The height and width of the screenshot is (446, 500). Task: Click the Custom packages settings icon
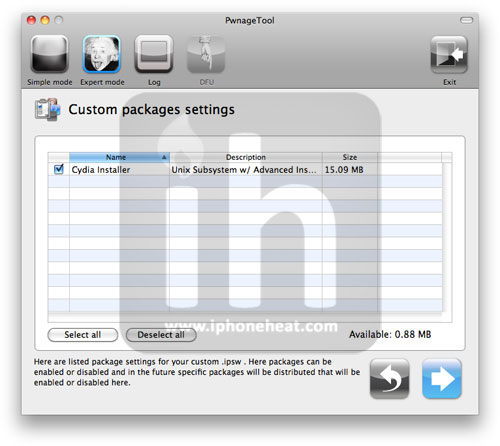click(x=48, y=109)
